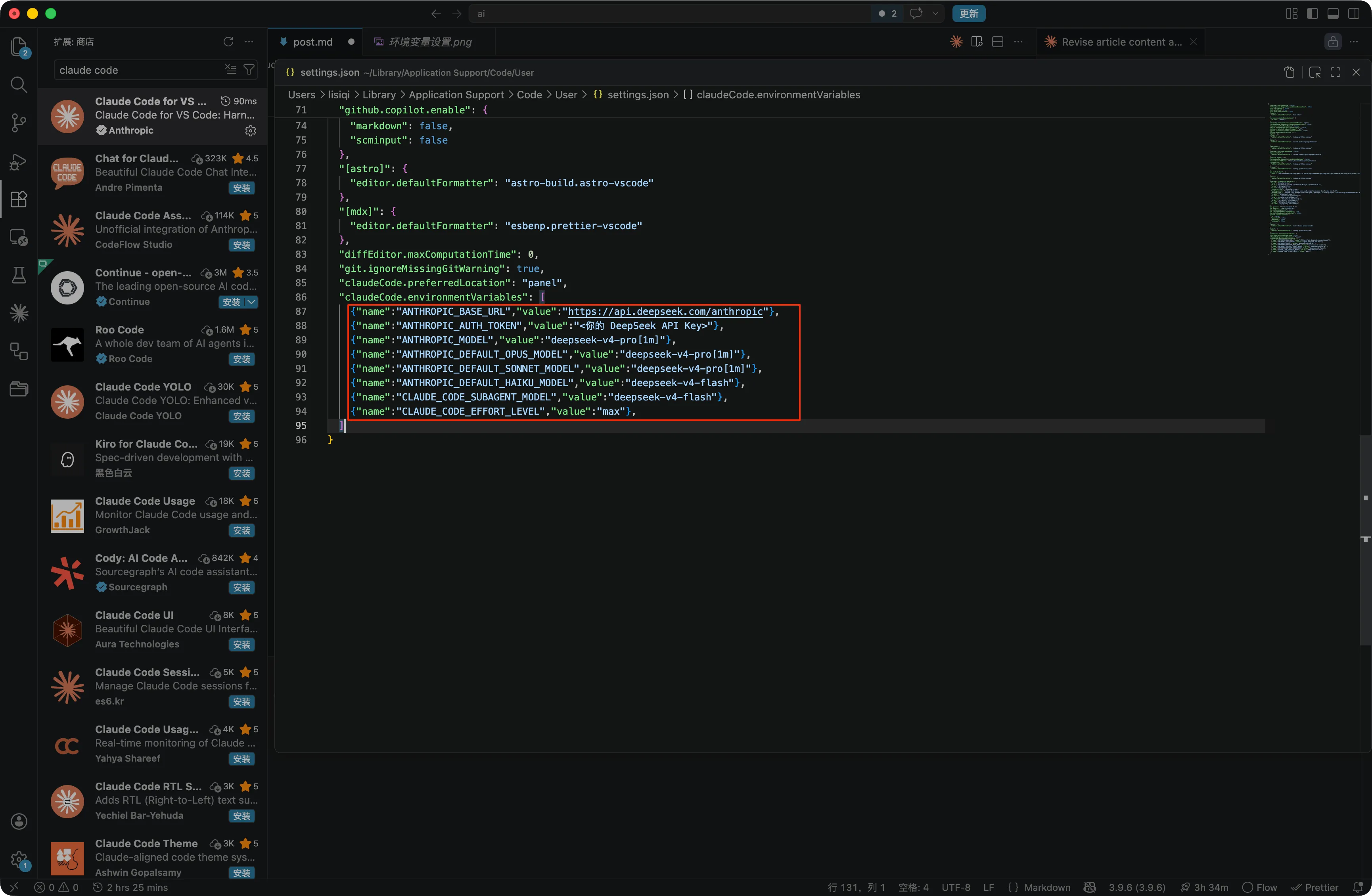
Task: Go forward using the title bar arrow
Action: click(456, 14)
